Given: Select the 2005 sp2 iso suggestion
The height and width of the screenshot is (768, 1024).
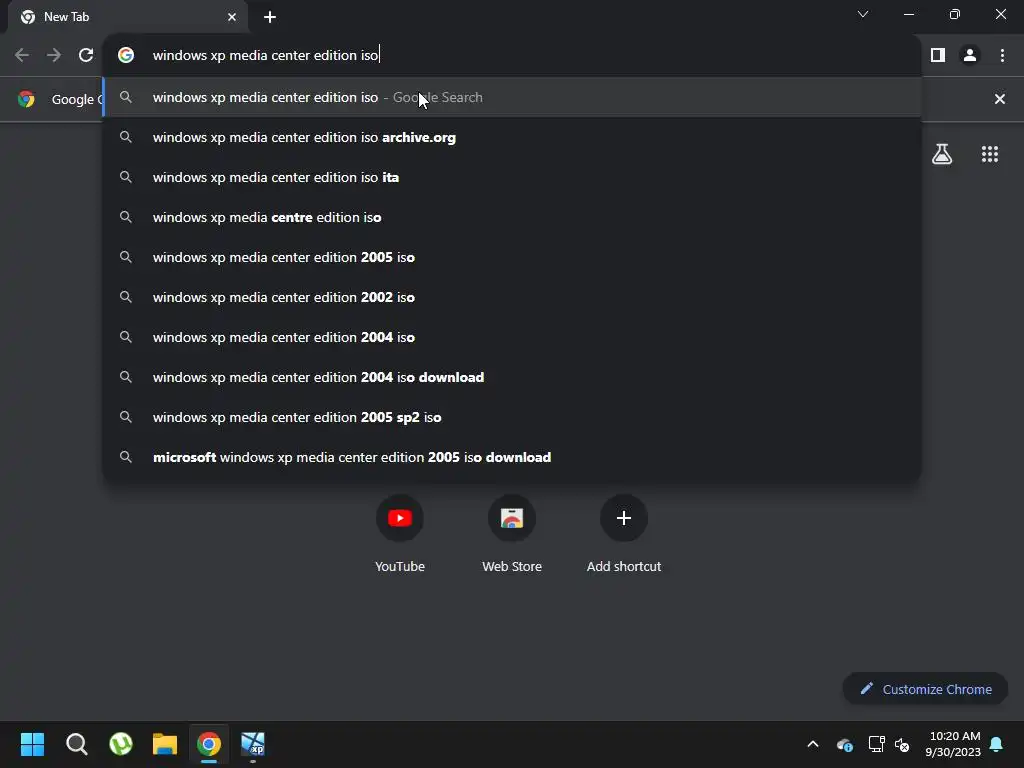Looking at the screenshot, I should click(x=512, y=417).
